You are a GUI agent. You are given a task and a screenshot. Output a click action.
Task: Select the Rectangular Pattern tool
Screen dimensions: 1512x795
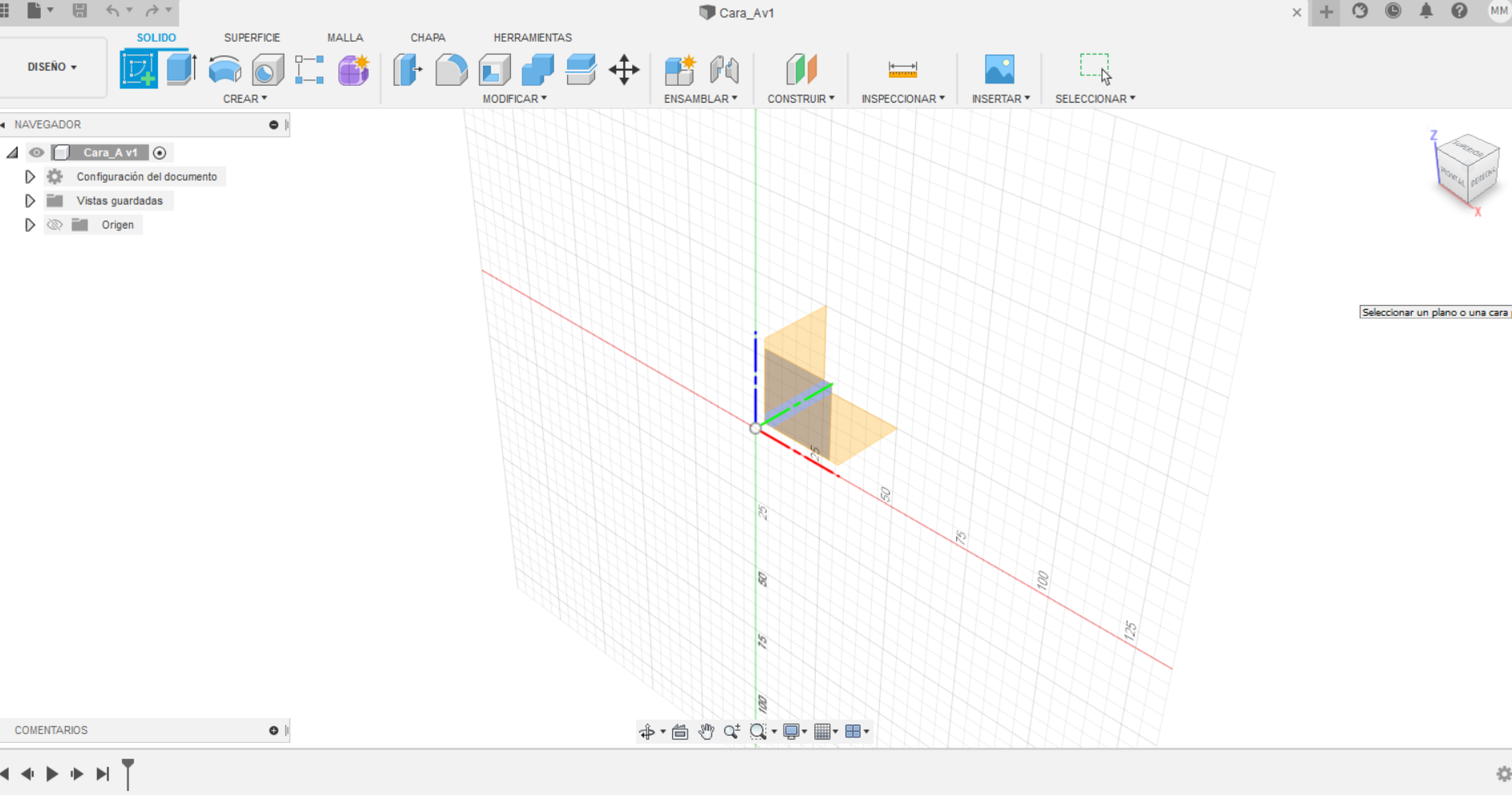(x=310, y=70)
